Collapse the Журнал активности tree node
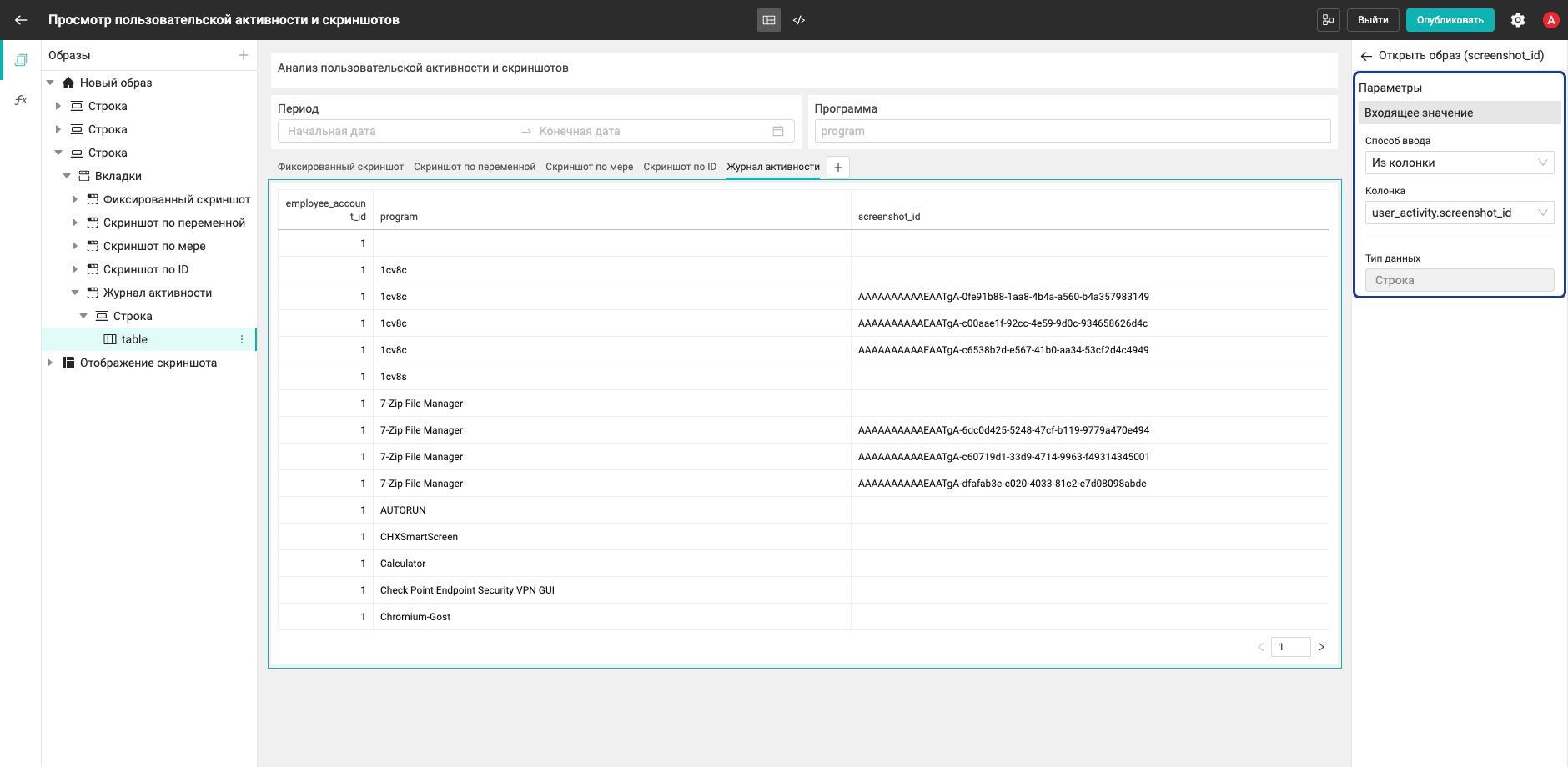Viewport: 1568px width, 767px height. click(x=75, y=293)
